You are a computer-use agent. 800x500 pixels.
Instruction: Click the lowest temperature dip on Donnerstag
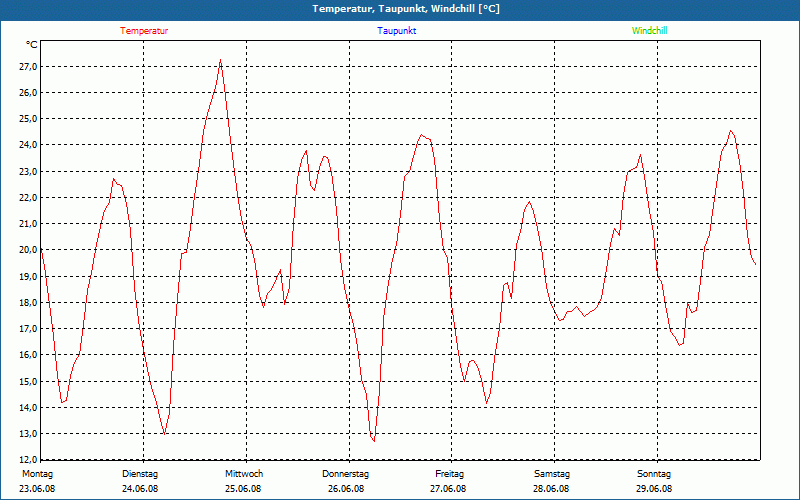374,441
